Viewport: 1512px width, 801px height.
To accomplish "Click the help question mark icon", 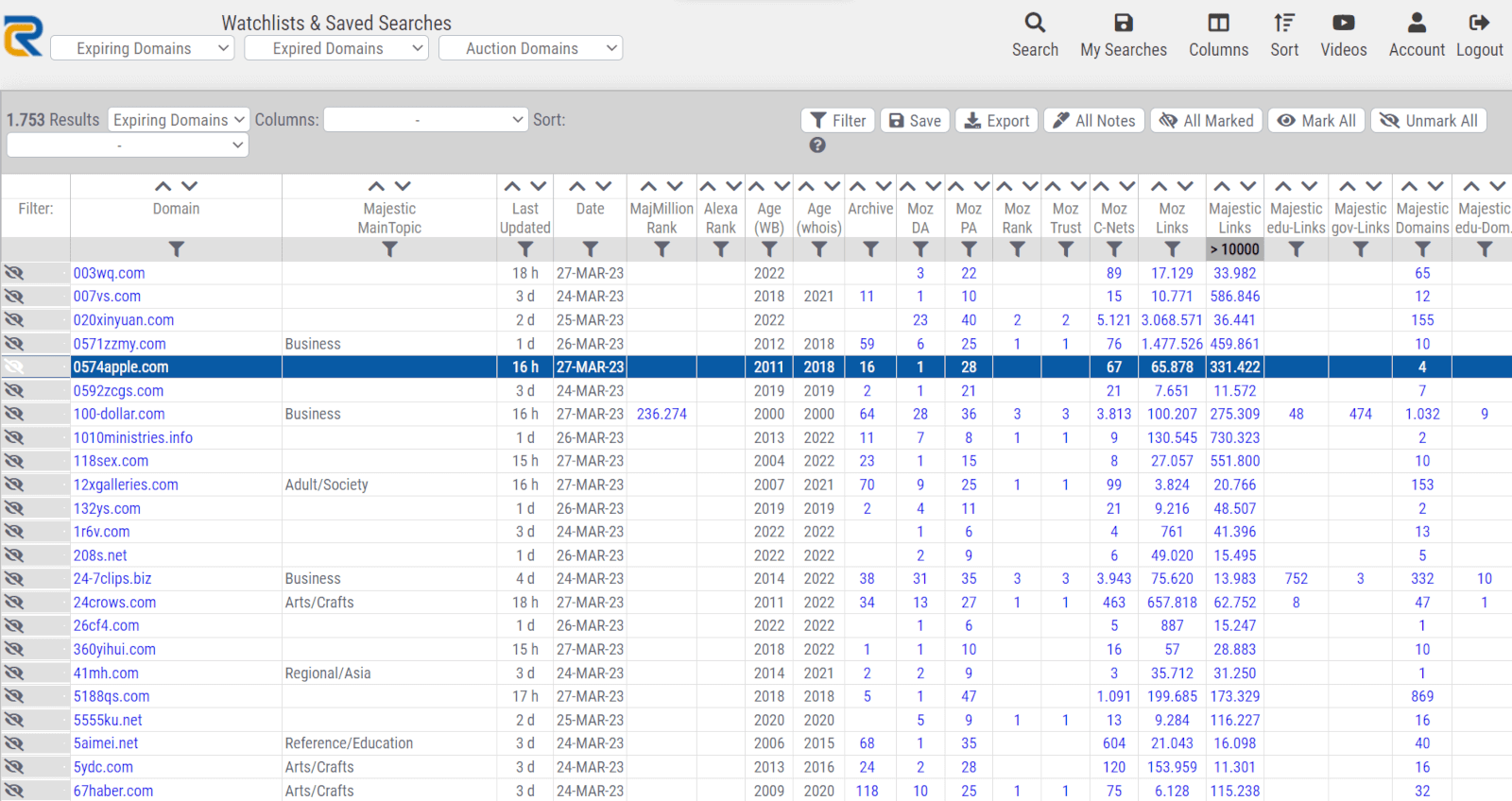I will click(817, 145).
